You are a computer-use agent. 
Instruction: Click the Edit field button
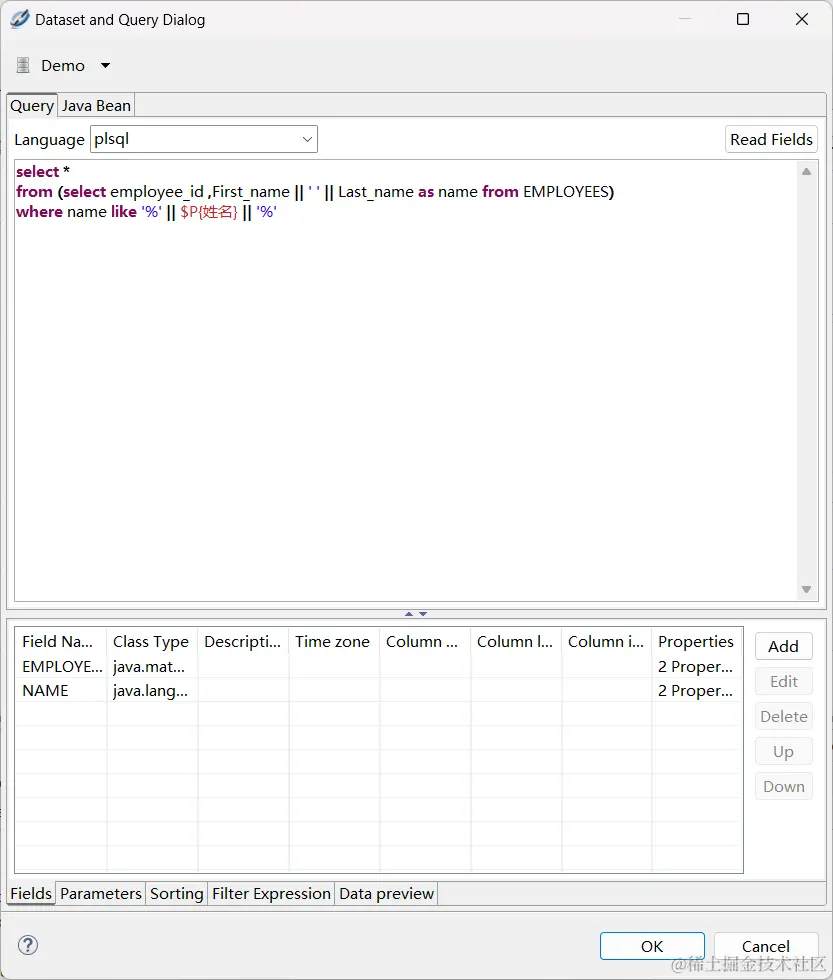pos(784,681)
